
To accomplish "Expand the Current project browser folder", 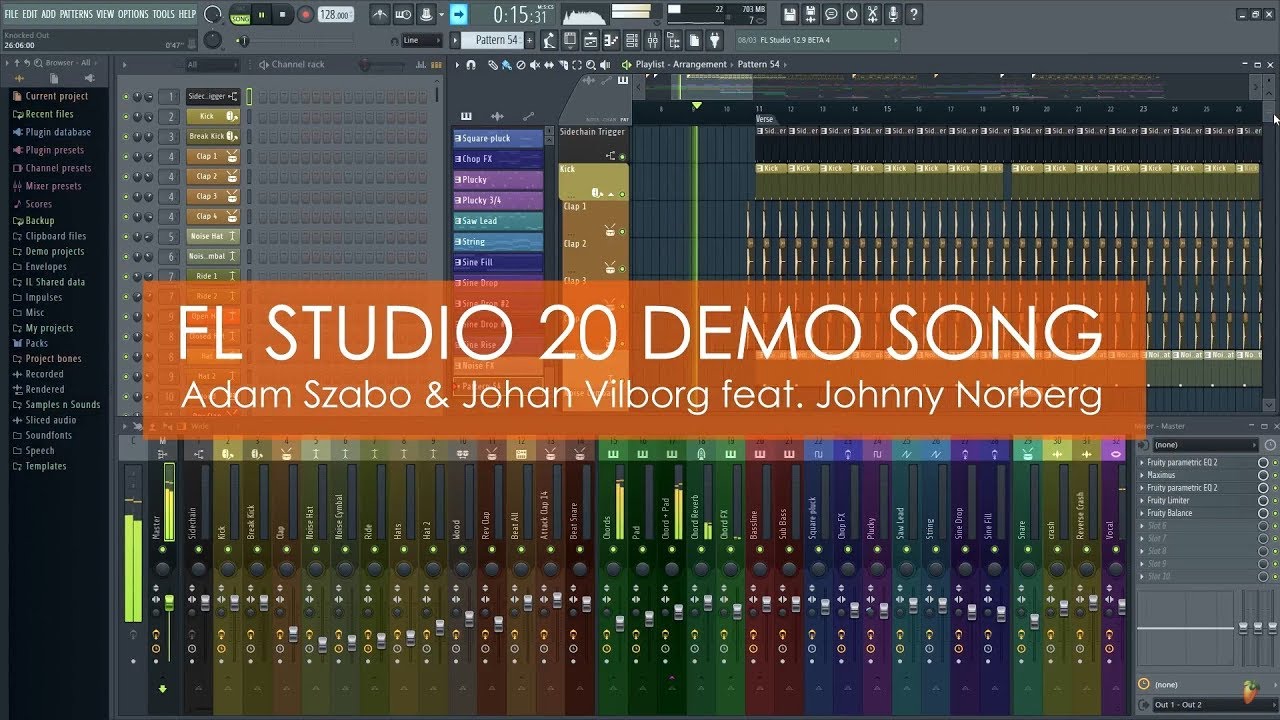I will [57, 96].
